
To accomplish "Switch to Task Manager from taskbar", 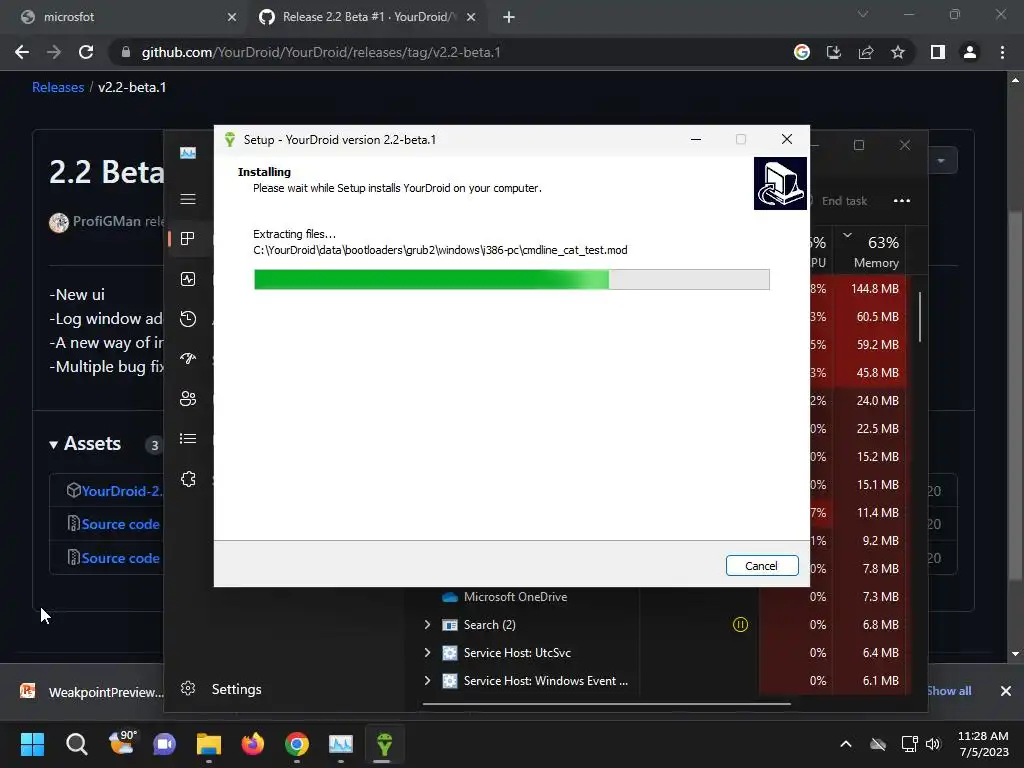I will [x=341, y=744].
